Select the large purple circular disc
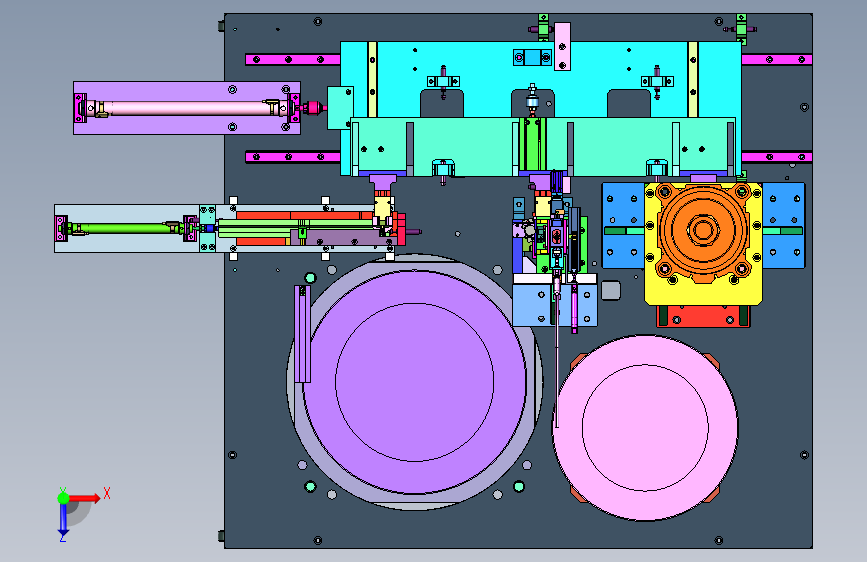Image resolution: width=867 pixels, height=562 pixels. [415, 382]
